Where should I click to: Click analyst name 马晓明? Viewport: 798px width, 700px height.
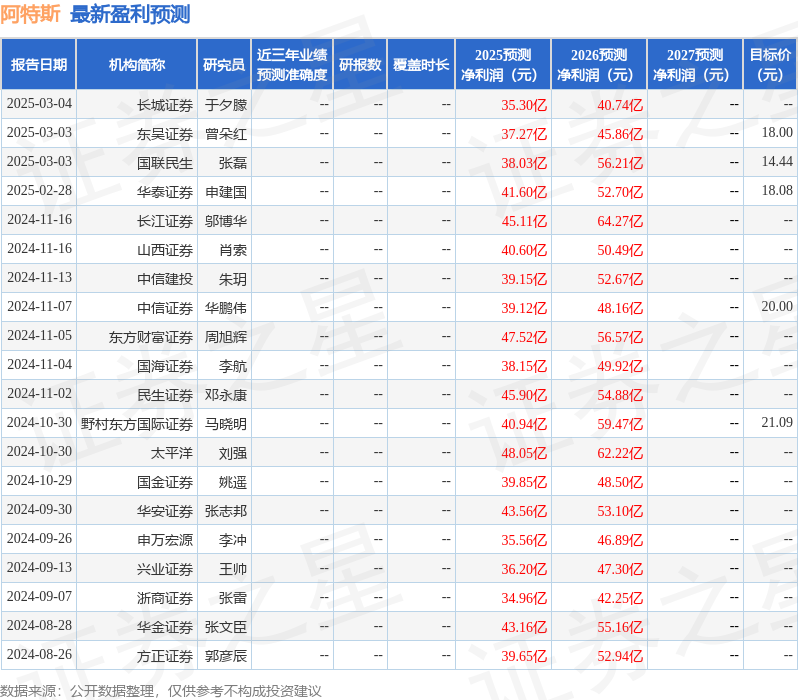(226, 425)
